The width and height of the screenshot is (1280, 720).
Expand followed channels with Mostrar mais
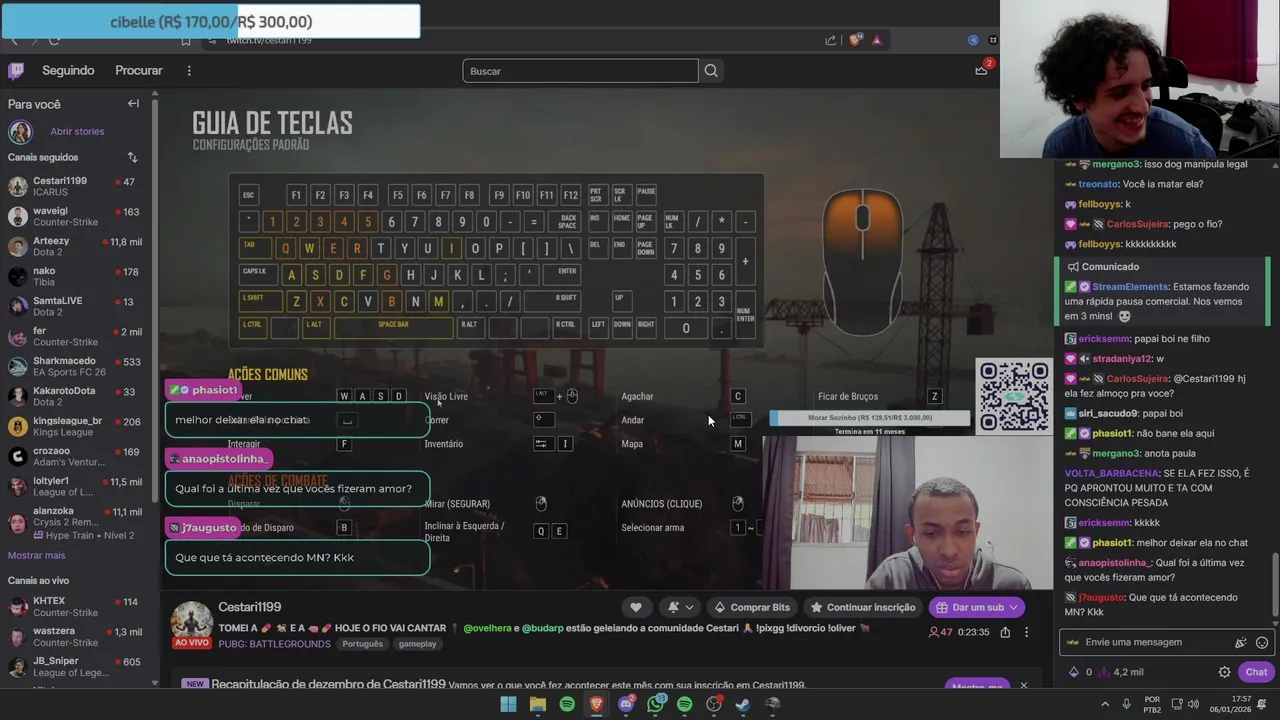pyautogui.click(x=36, y=555)
